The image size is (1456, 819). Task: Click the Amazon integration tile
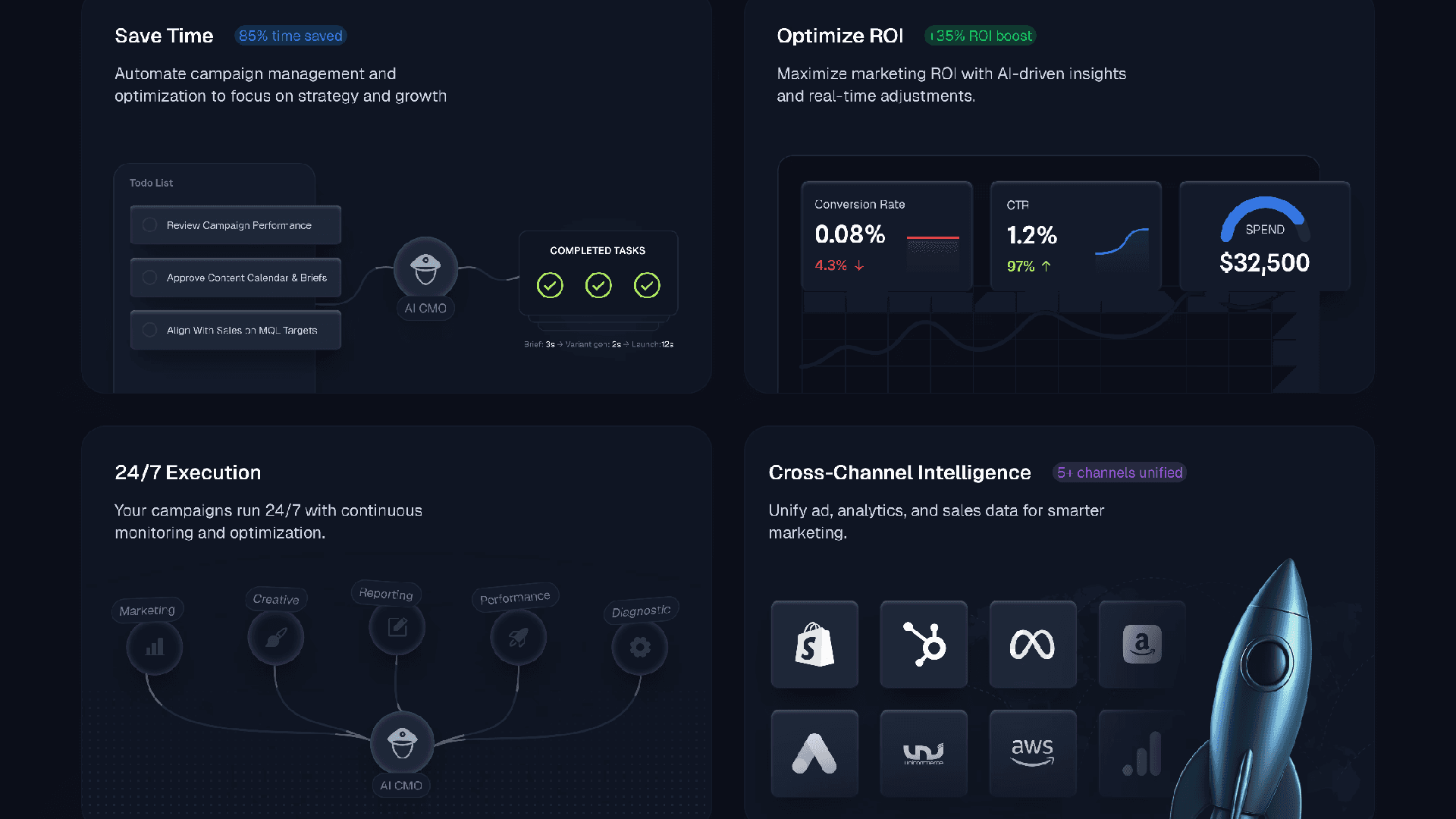(1141, 645)
